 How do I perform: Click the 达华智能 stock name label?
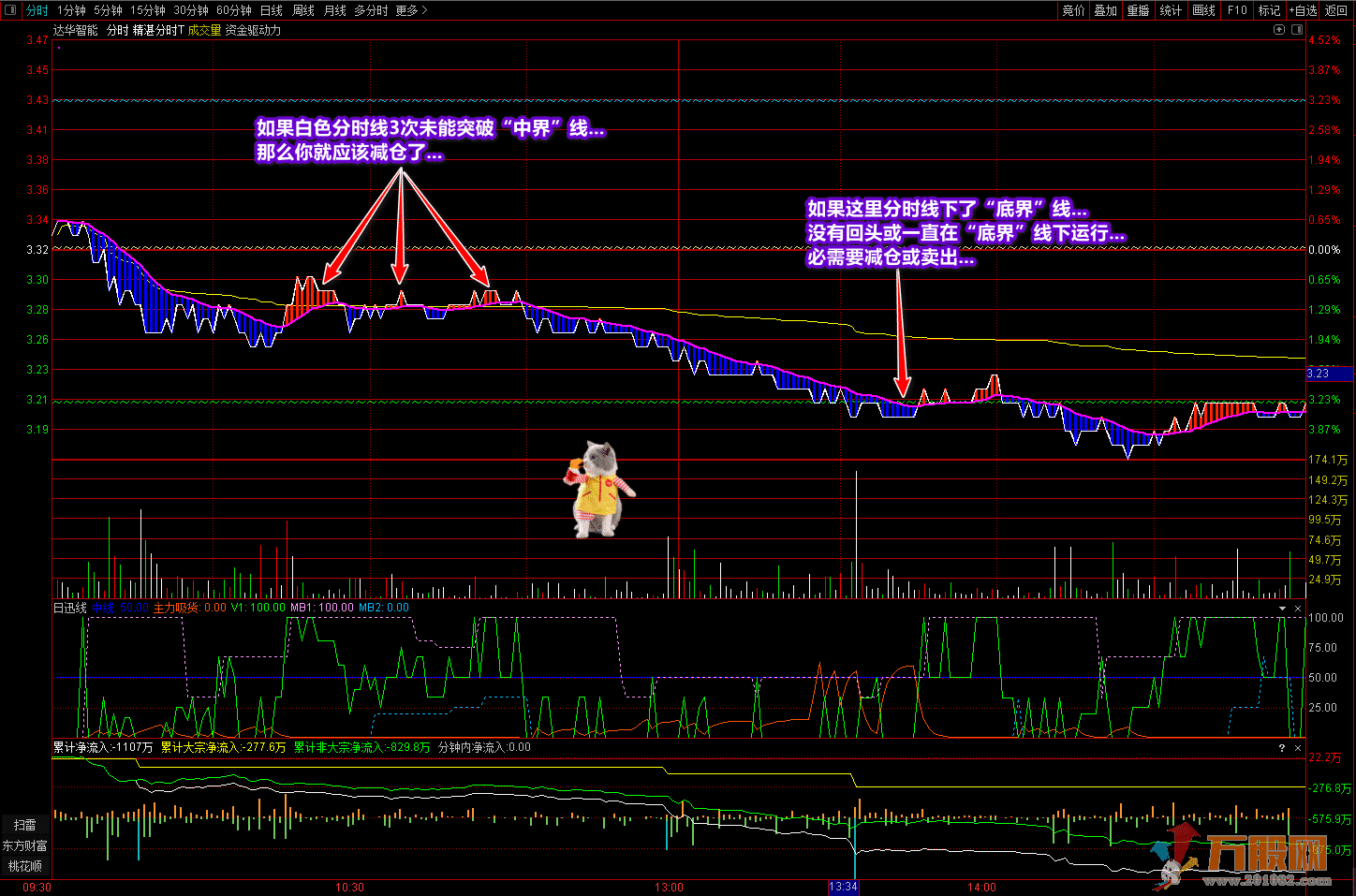75,30
